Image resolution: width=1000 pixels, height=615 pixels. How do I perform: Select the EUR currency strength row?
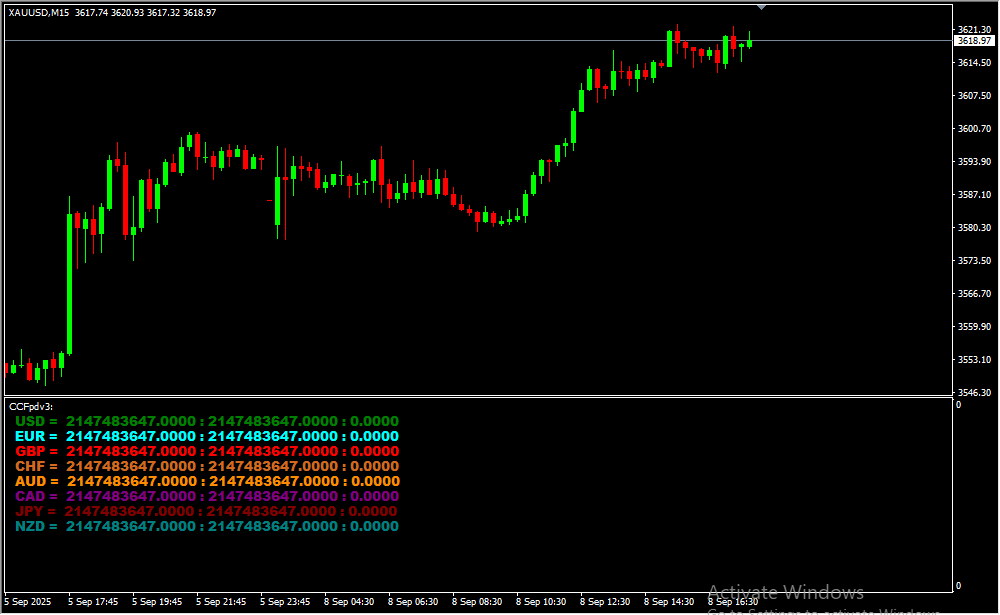[x=206, y=436]
